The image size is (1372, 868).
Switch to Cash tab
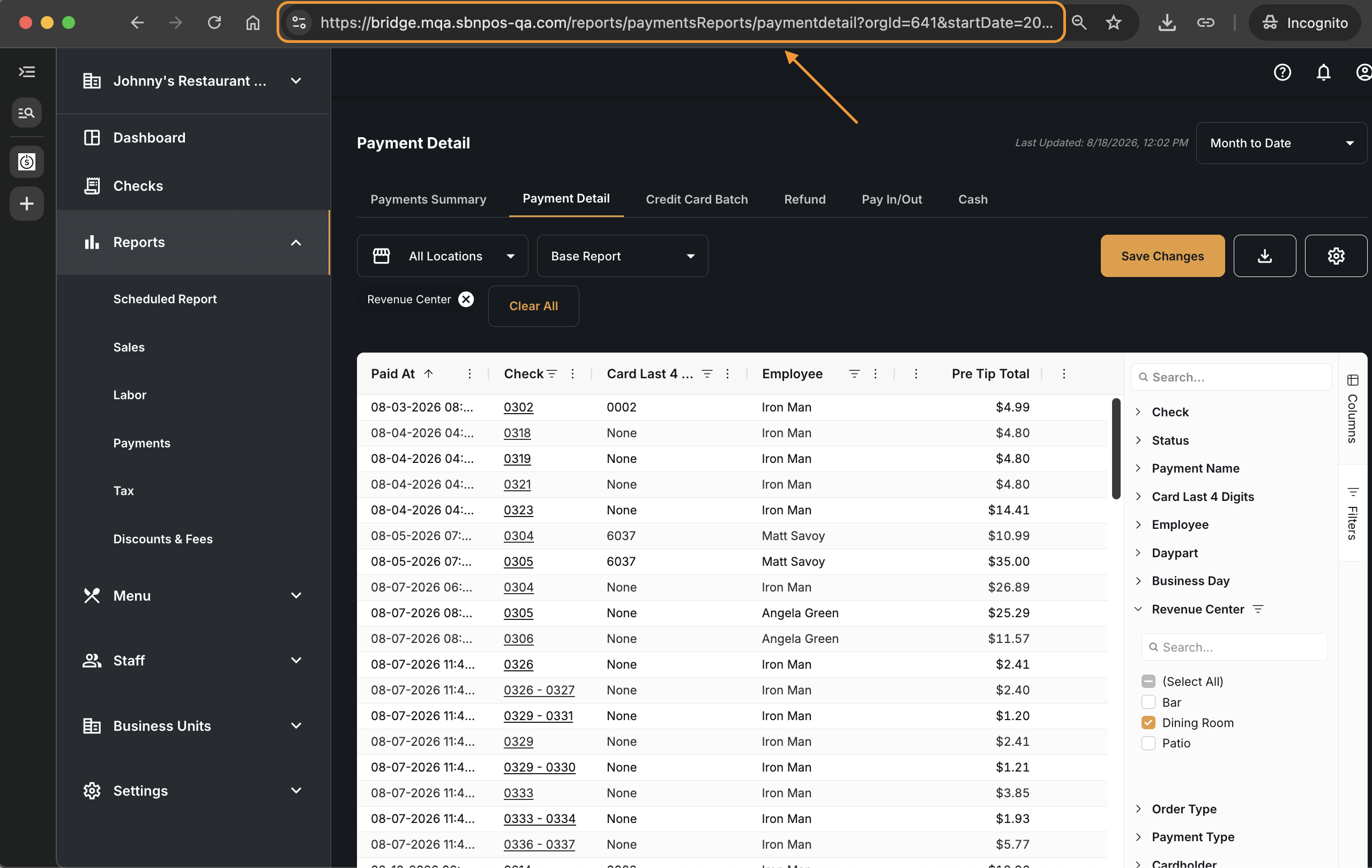tap(973, 199)
